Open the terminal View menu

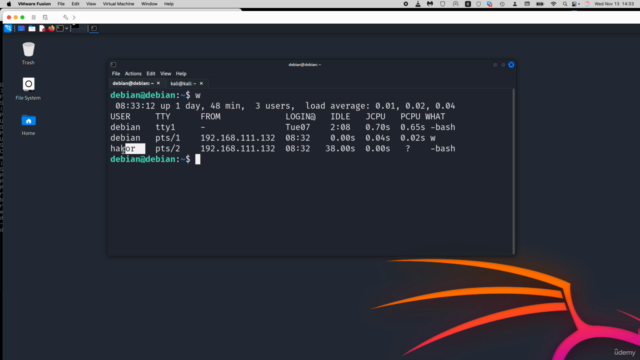point(165,74)
